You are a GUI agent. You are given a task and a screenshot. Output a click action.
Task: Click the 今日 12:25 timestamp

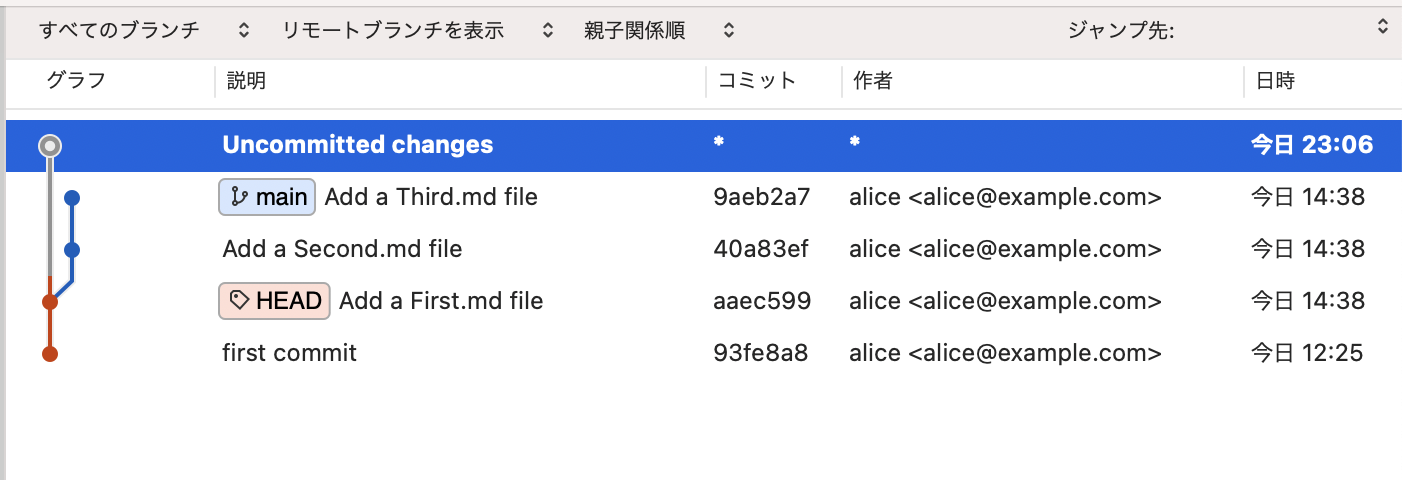pos(1308,352)
